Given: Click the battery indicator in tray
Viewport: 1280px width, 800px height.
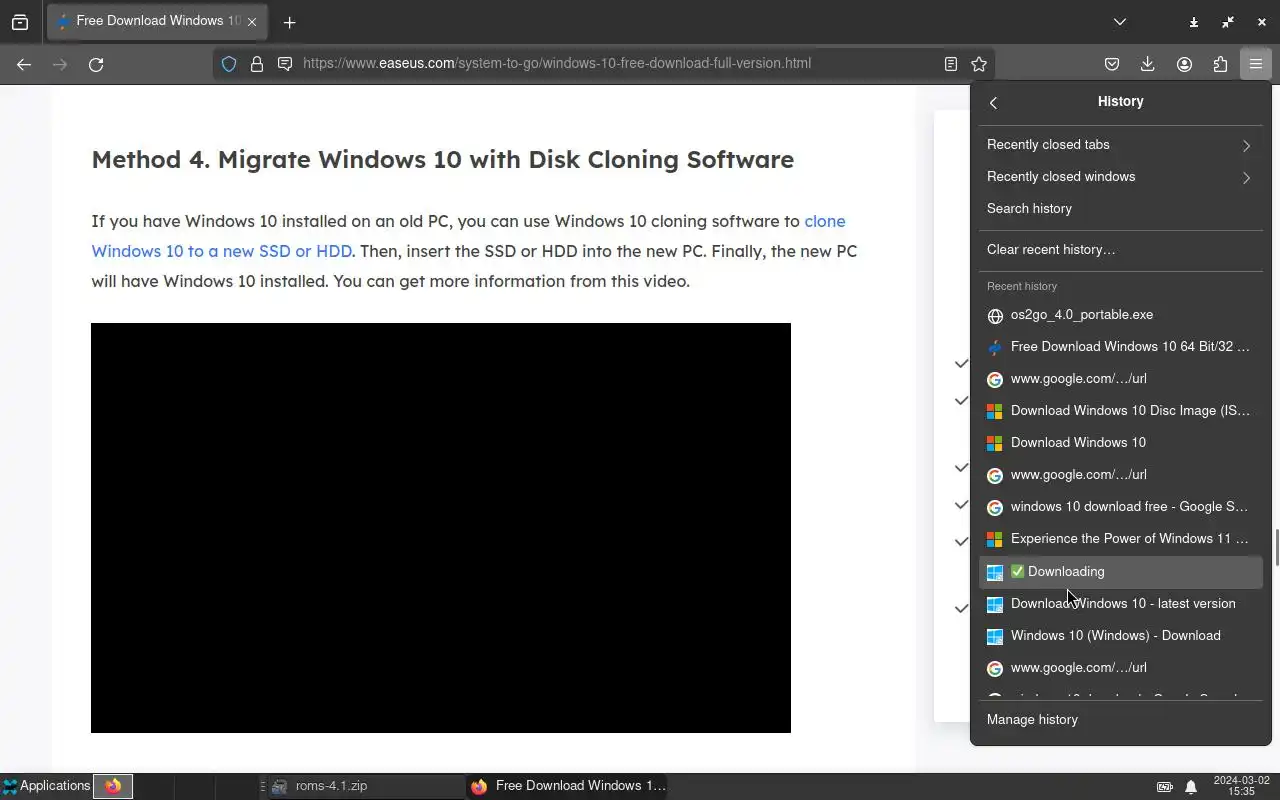Looking at the screenshot, I should [1165, 787].
